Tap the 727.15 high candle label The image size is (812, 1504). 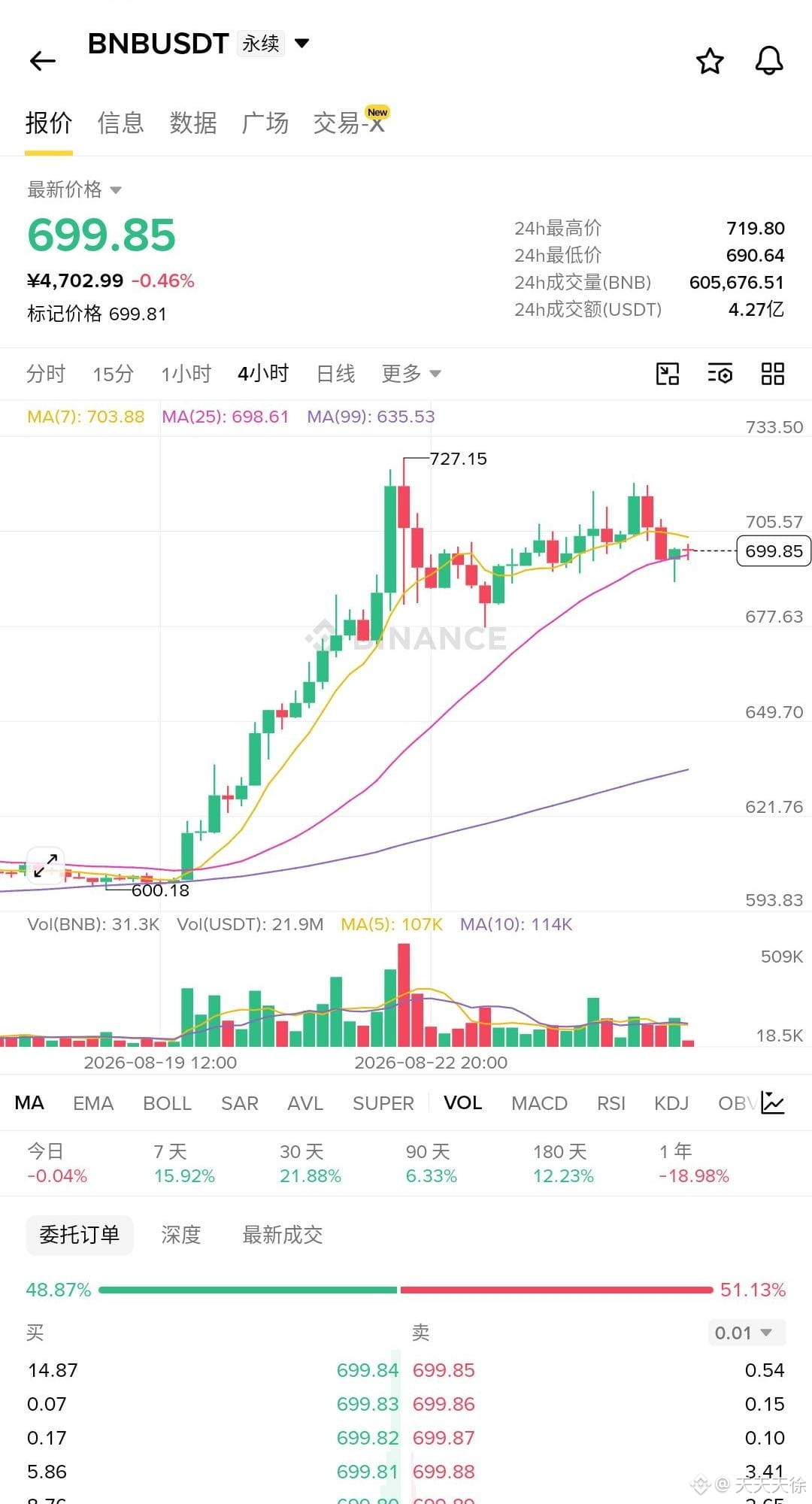pos(458,458)
